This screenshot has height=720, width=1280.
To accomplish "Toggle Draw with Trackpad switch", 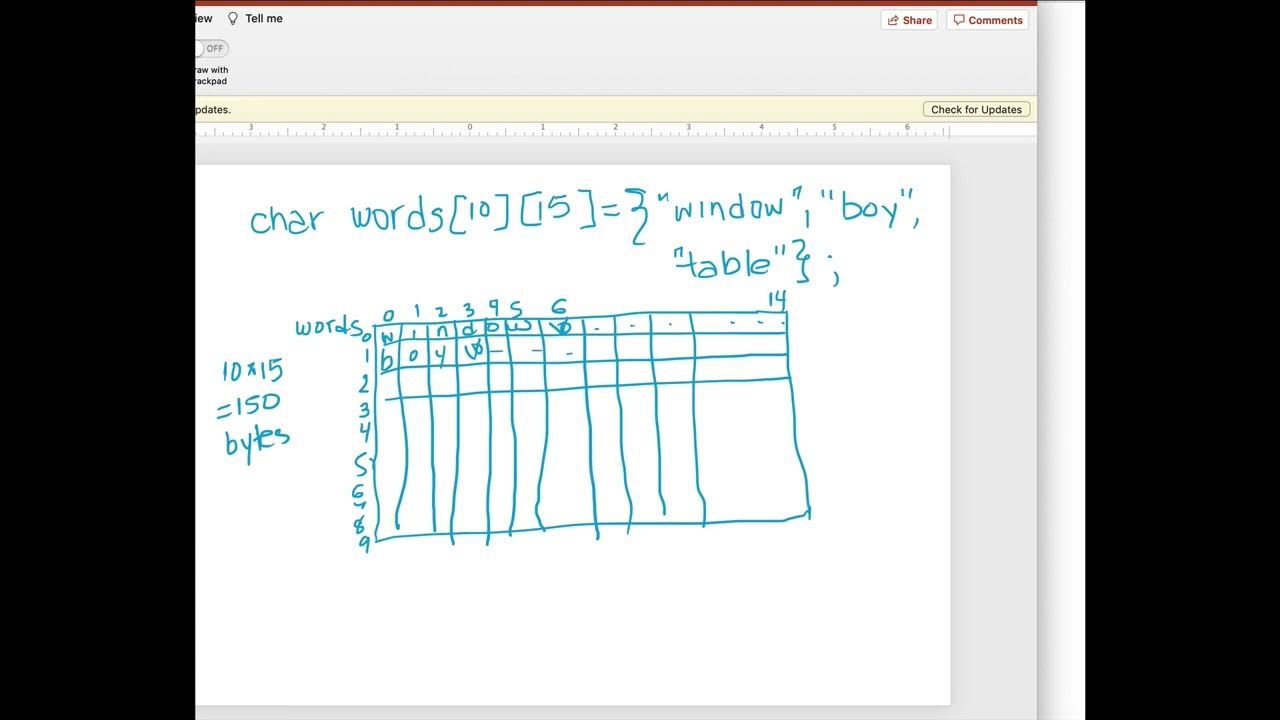I will click(212, 48).
